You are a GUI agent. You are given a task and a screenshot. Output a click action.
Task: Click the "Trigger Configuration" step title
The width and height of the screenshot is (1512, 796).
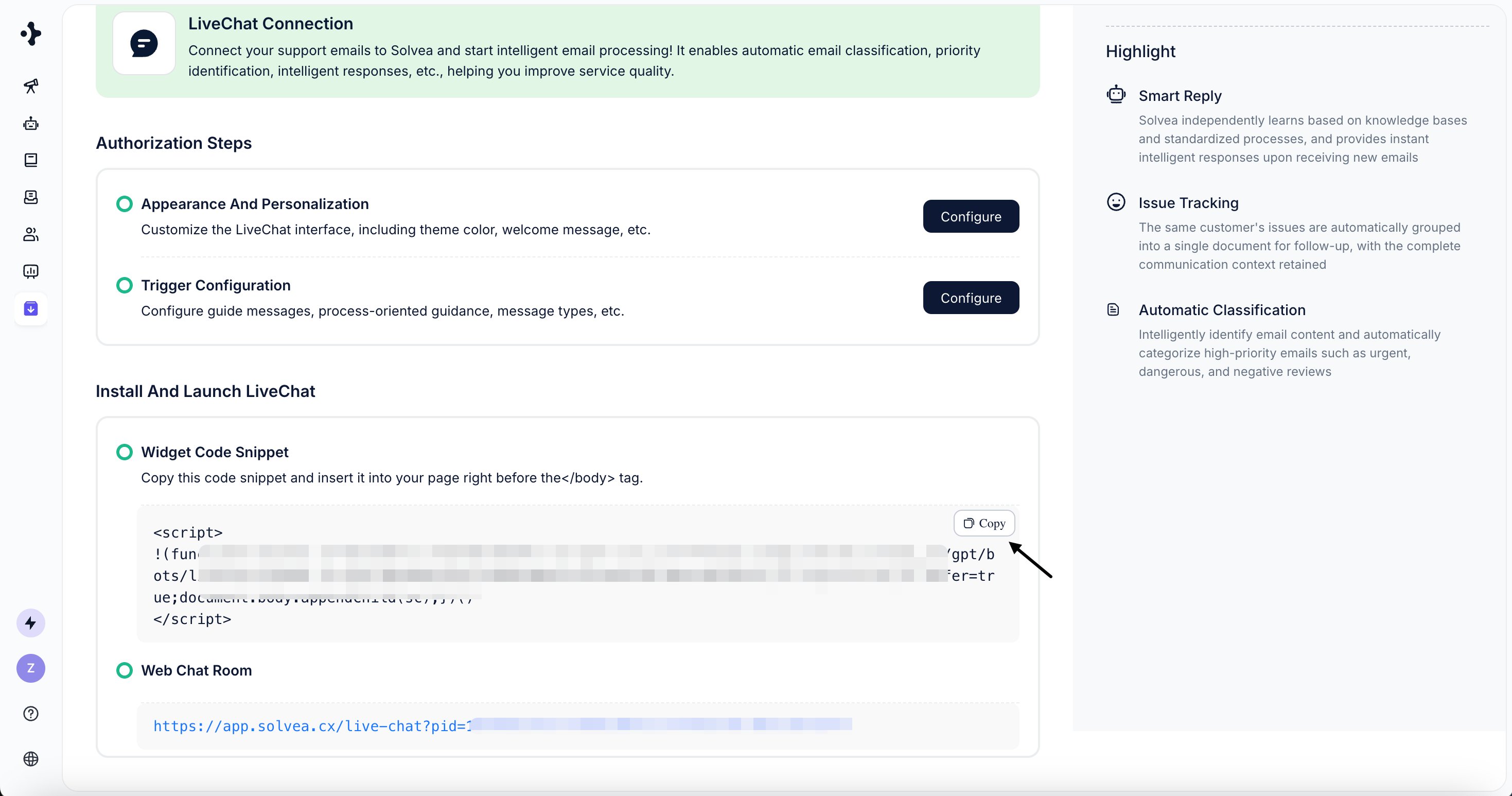click(216, 285)
